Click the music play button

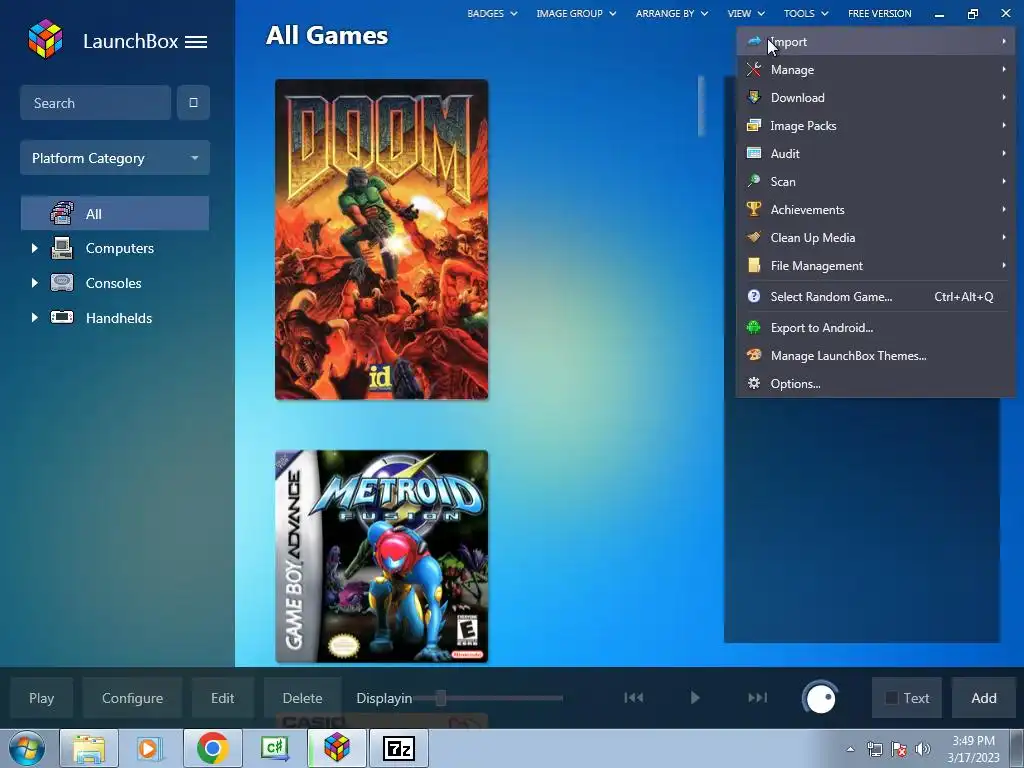(x=695, y=698)
